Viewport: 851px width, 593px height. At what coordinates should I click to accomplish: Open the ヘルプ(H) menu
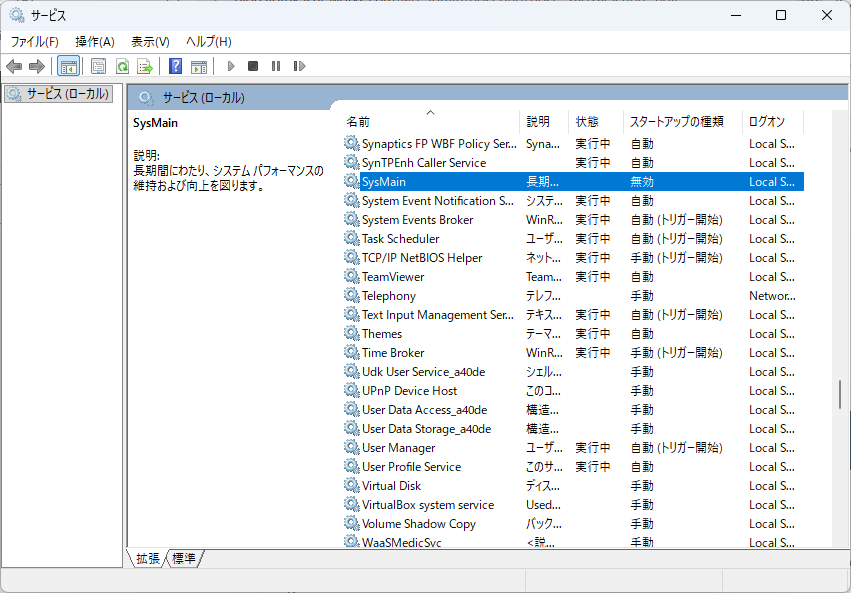click(208, 41)
